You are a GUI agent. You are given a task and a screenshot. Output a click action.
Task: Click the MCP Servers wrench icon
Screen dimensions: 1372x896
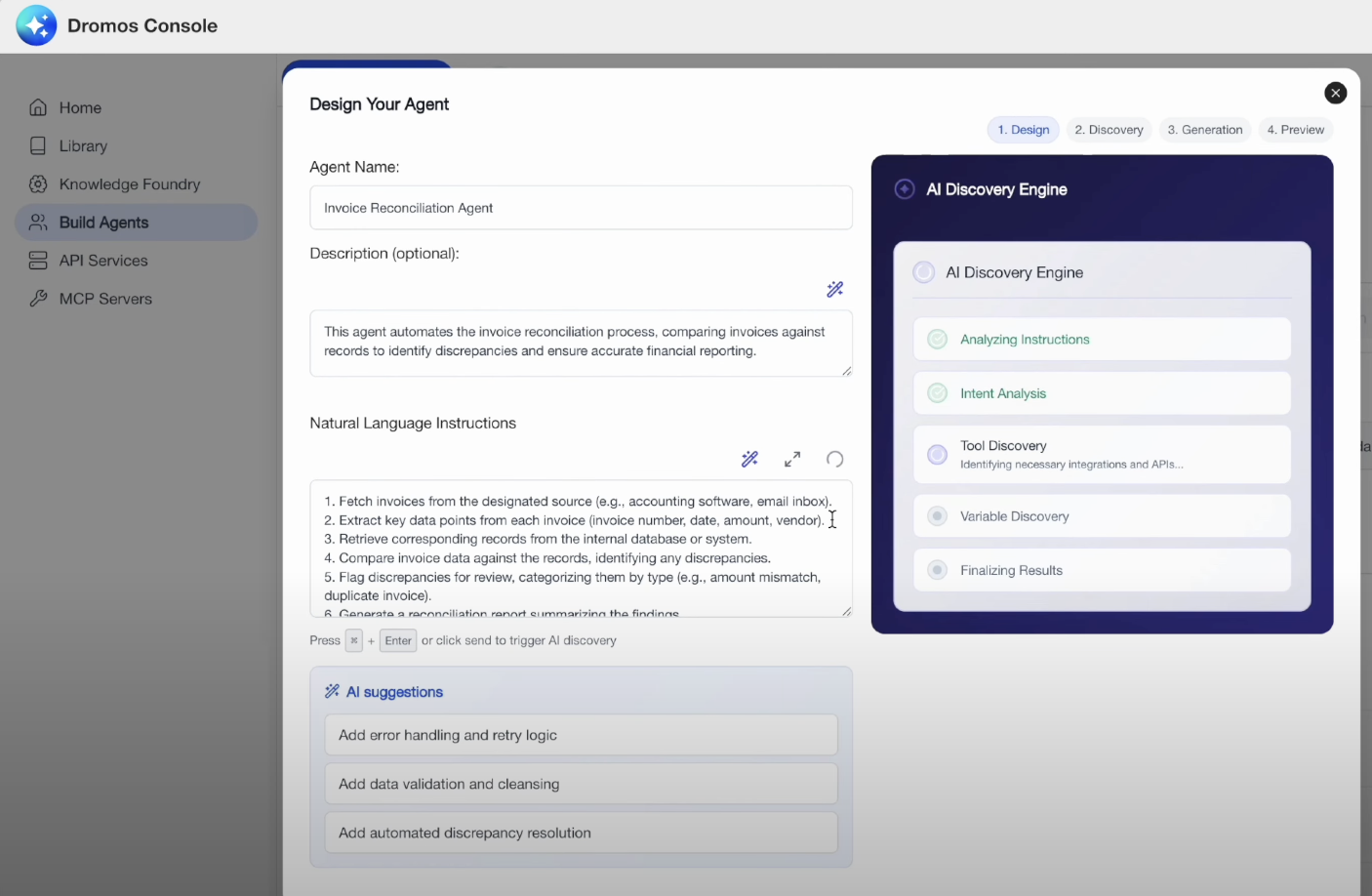pyautogui.click(x=38, y=299)
